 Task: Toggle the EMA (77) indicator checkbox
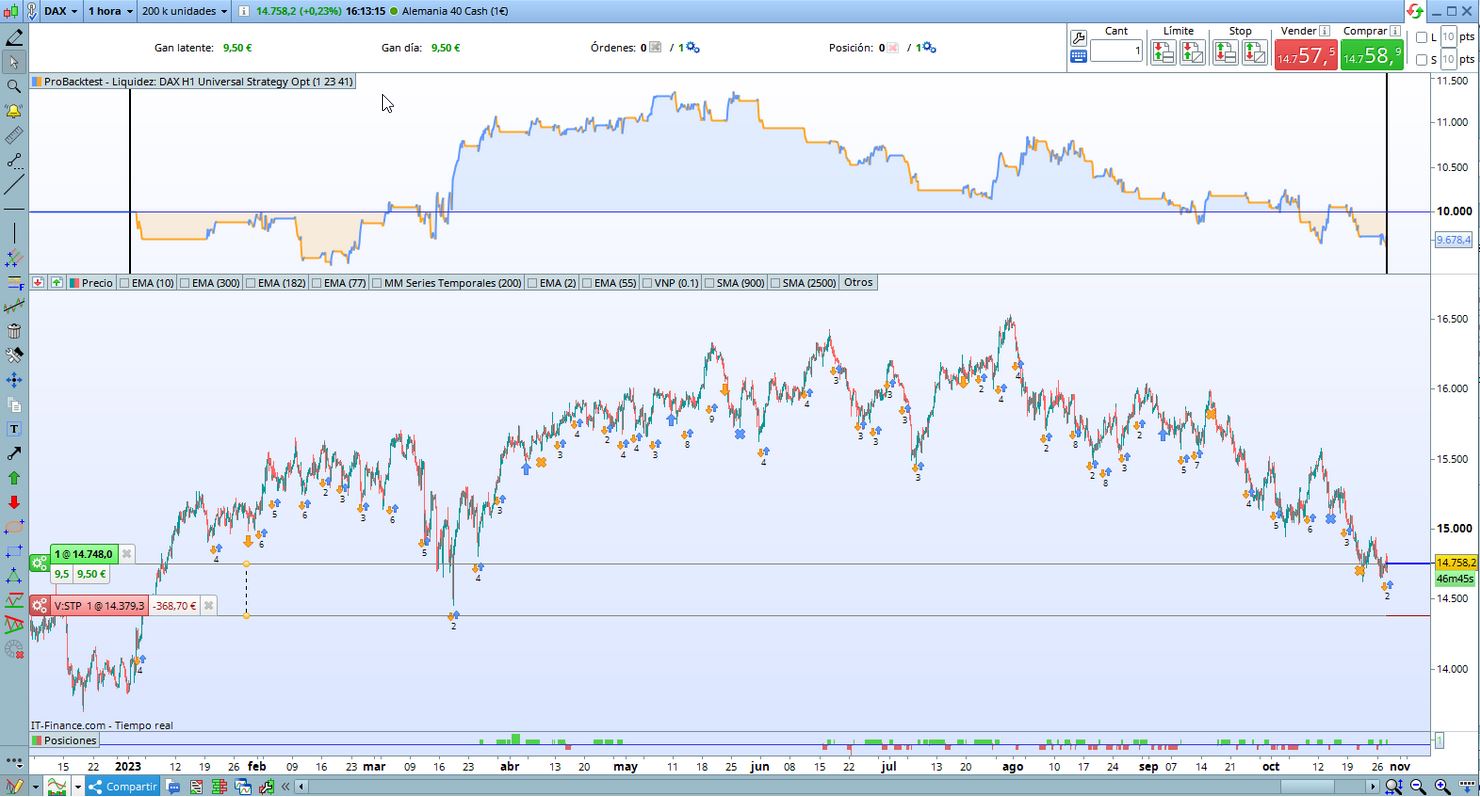(315, 283)
